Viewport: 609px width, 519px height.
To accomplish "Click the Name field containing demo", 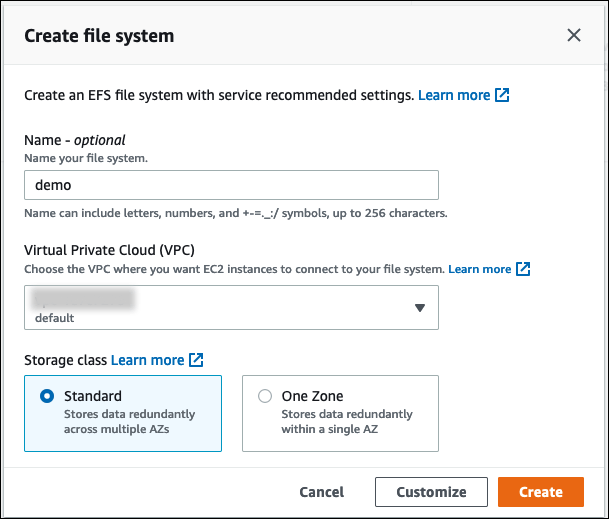I will coord(230,185).
